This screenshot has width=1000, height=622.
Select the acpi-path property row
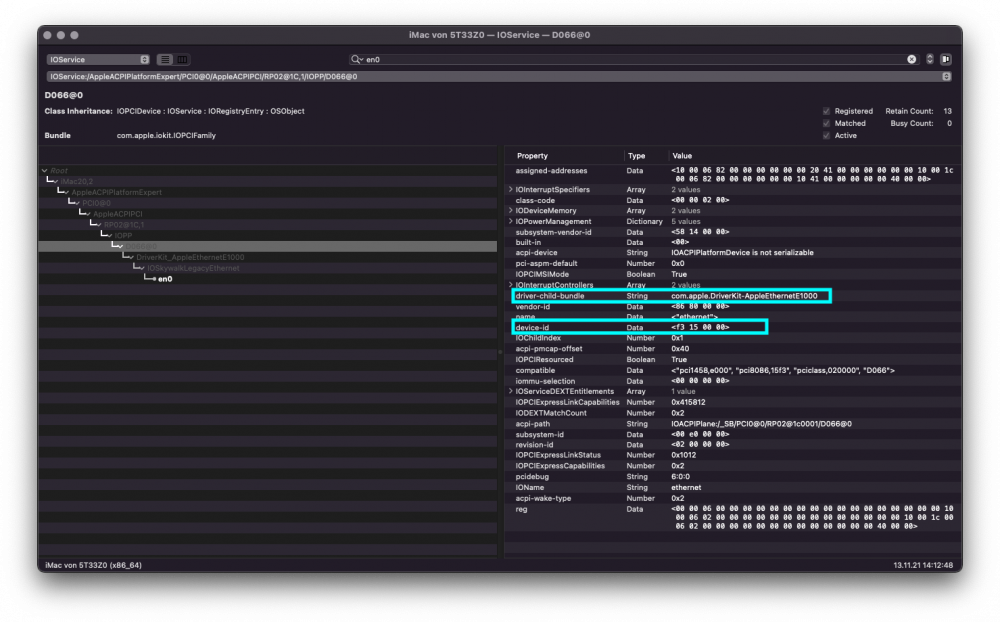point(733,424)
